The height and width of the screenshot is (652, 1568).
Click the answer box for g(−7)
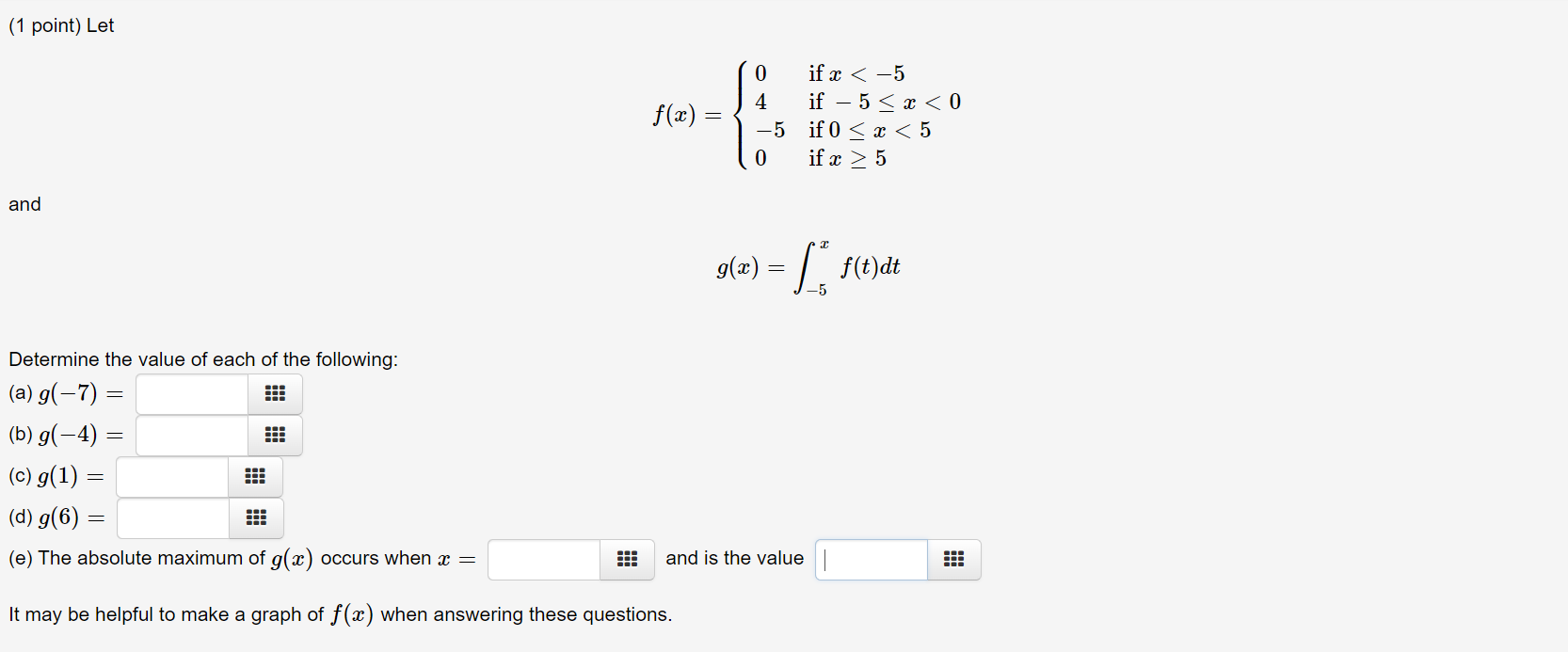[190, 394]
